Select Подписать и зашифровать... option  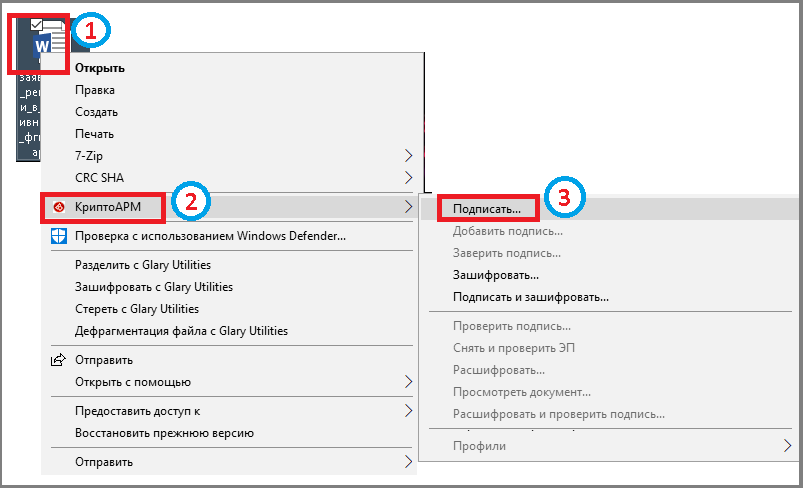coord(531,298)
